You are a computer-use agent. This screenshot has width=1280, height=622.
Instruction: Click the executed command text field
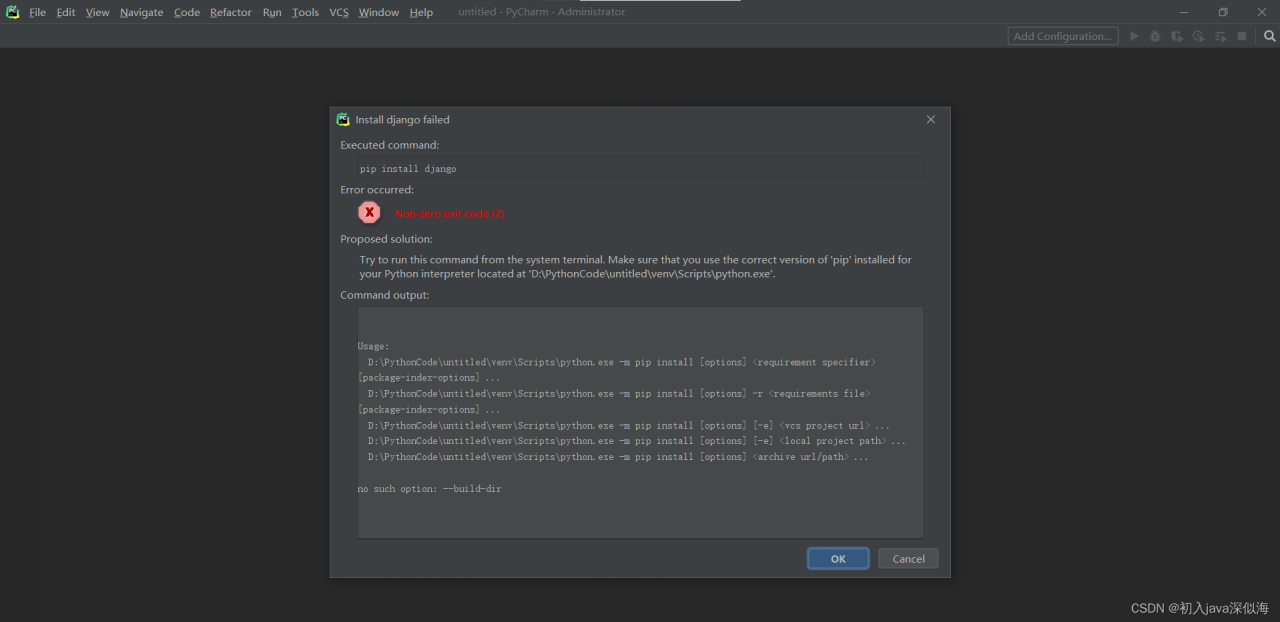[x=640, y=168]
